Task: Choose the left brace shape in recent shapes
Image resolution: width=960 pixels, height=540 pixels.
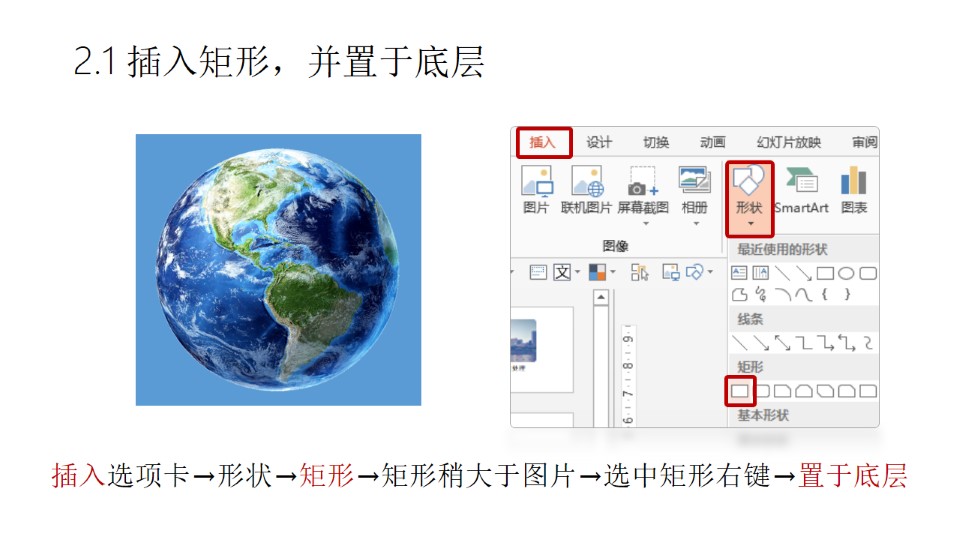Action: tap(826, 294)
